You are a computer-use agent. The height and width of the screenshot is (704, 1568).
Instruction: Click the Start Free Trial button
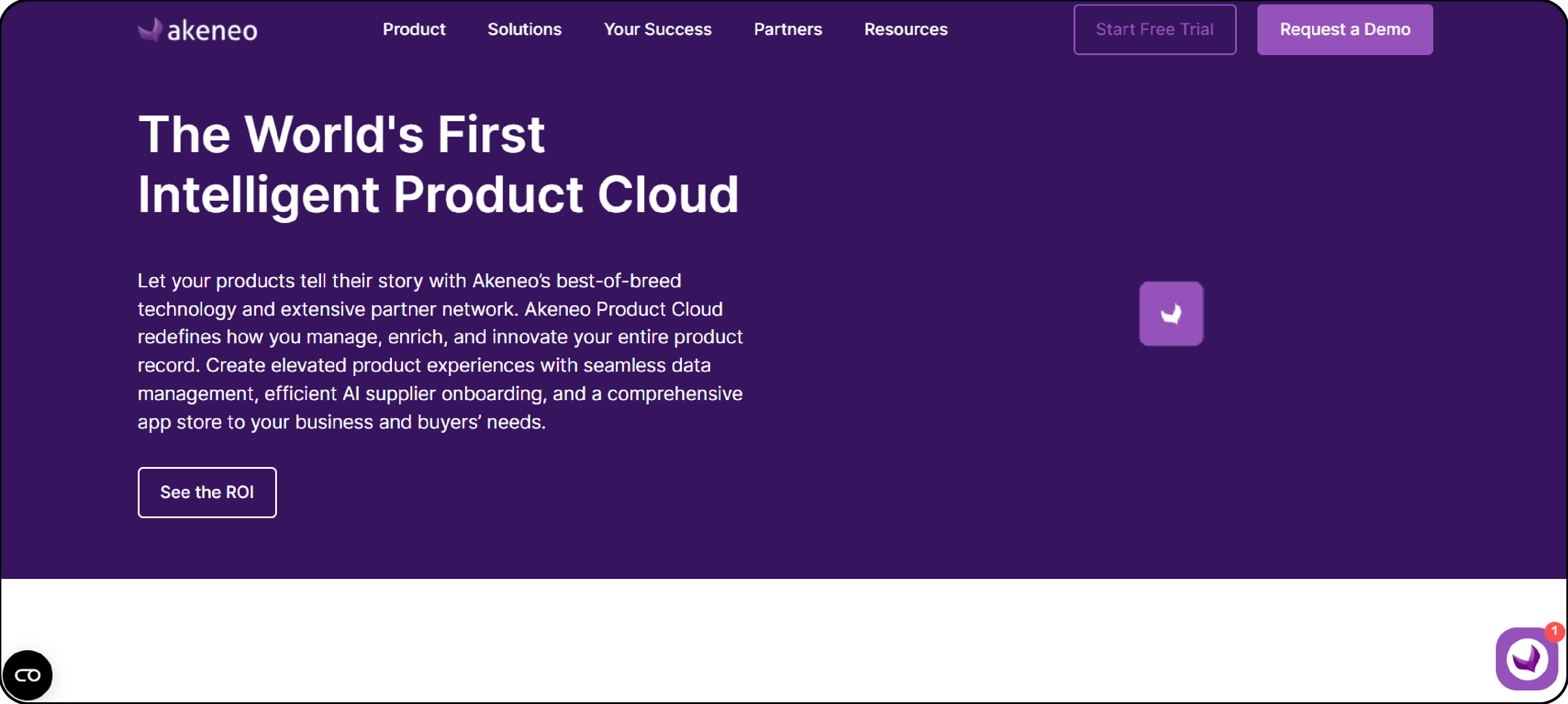point(1155,29)
